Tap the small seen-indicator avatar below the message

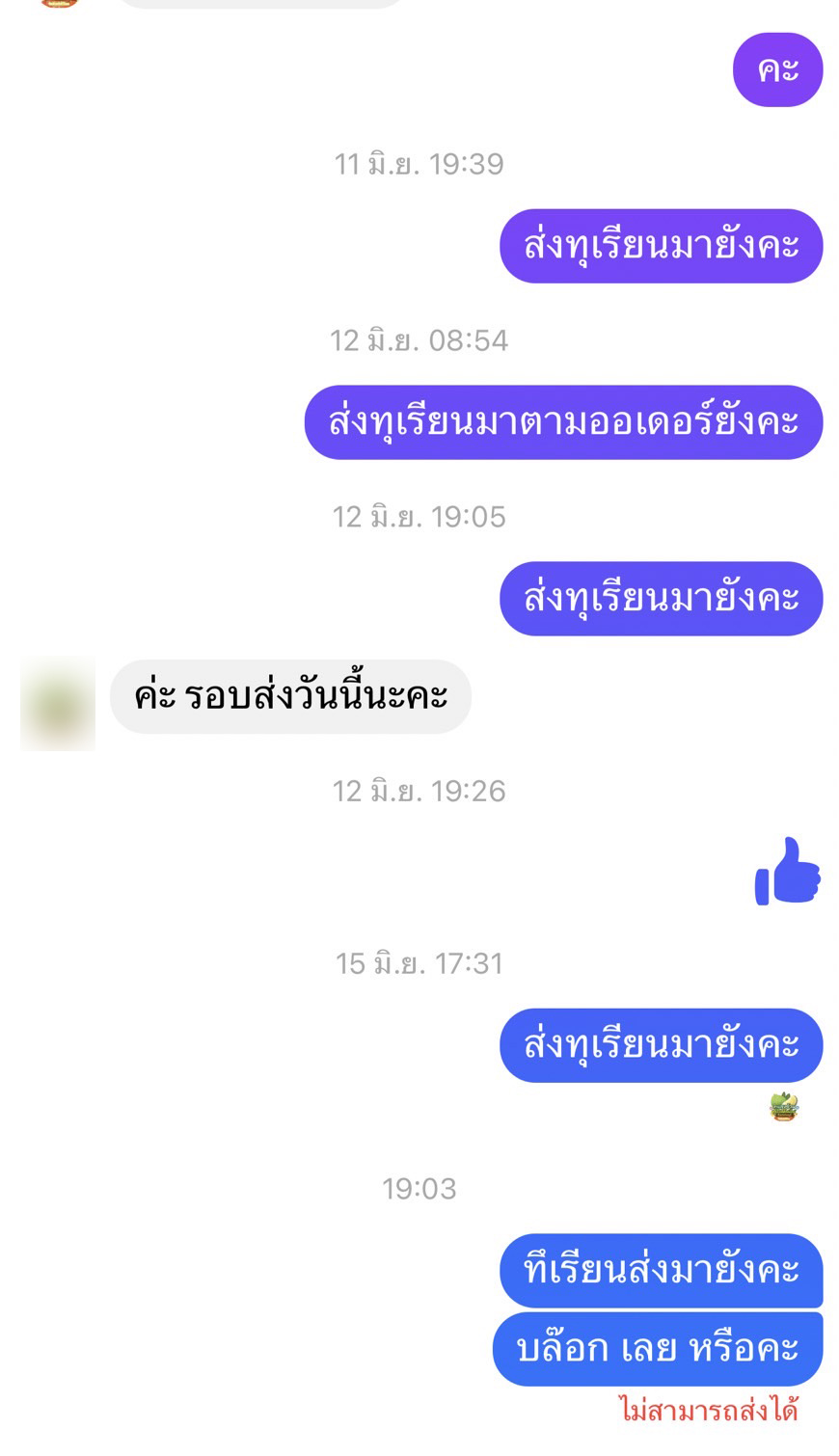point(785,1106)
